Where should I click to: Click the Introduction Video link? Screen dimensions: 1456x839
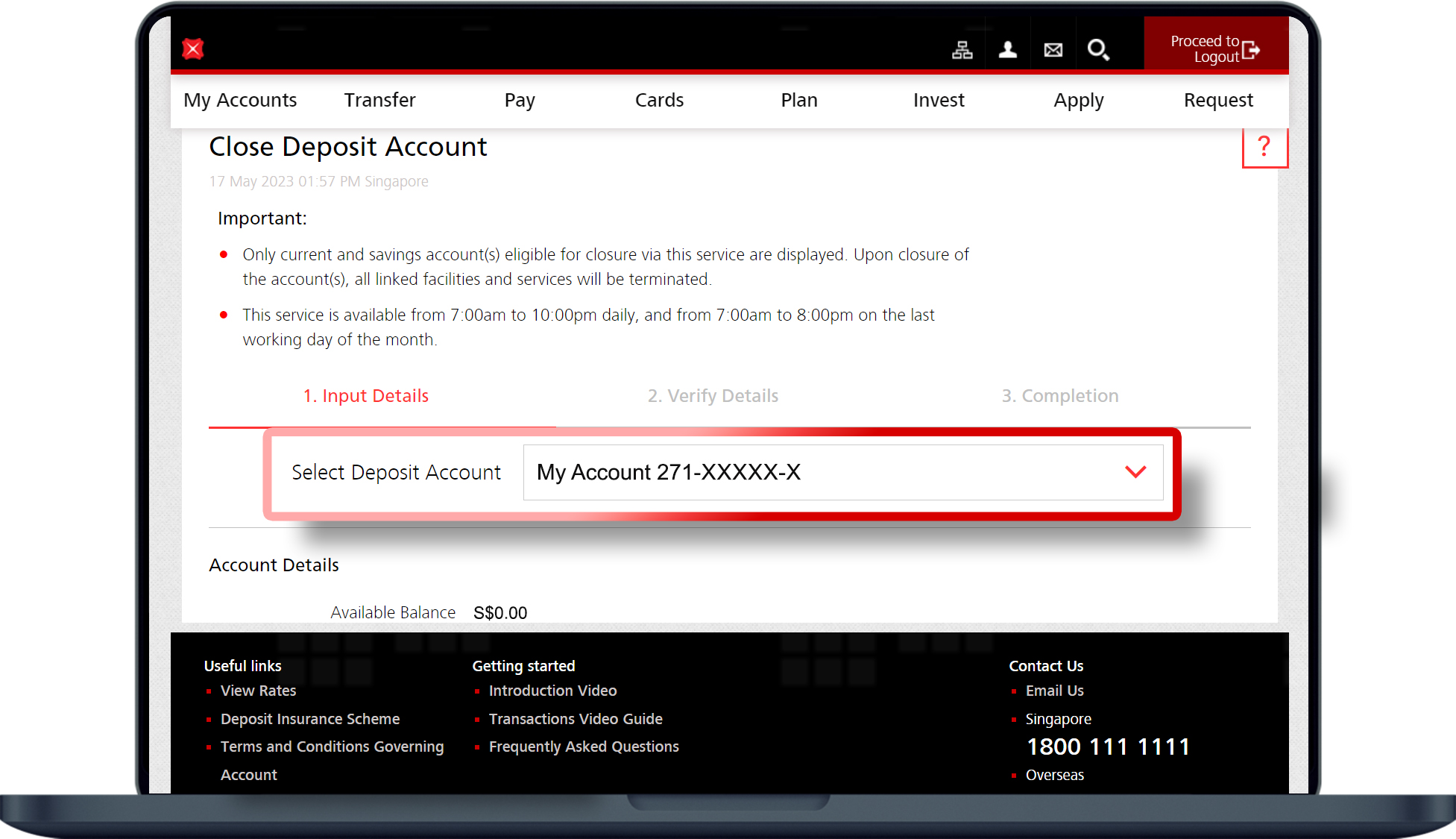[552, 691]
